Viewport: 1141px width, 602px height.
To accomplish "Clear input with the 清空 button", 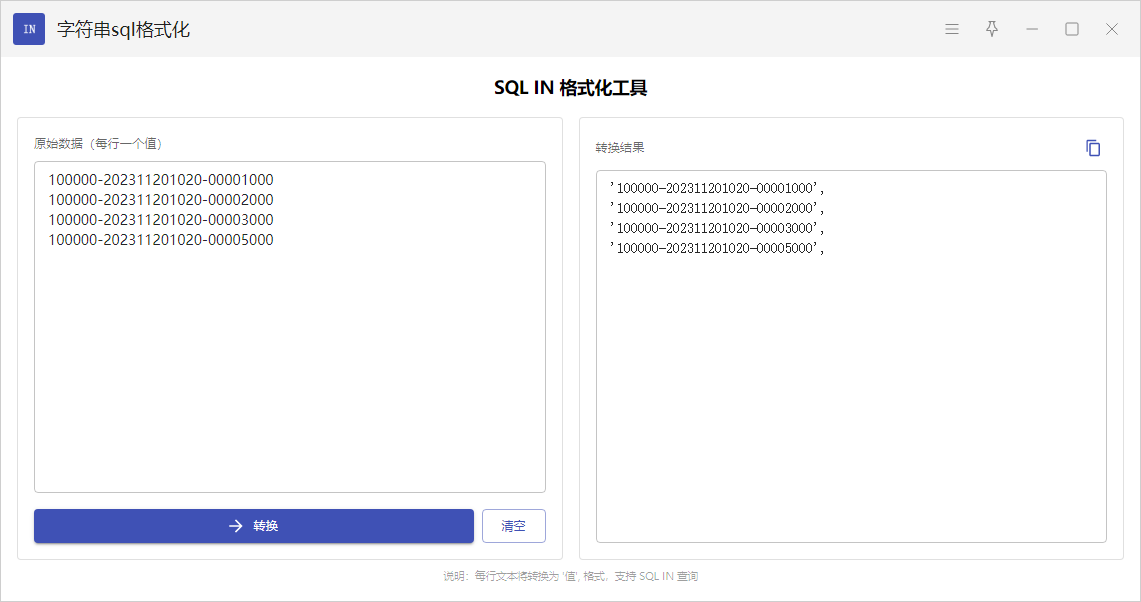I will coord(514,526).
